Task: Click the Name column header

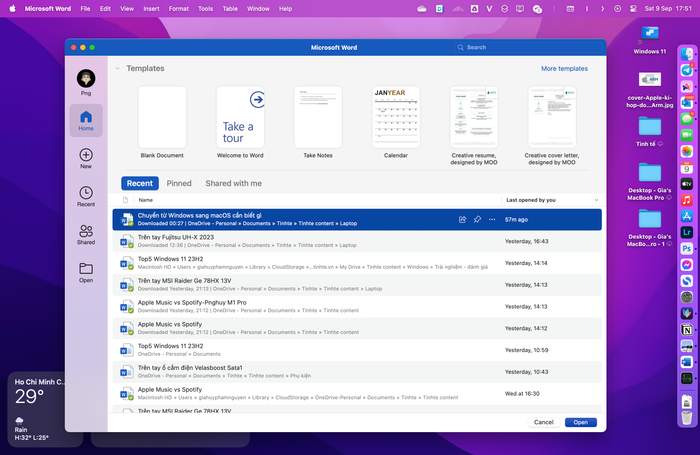Action: click(x=146, y=200)
